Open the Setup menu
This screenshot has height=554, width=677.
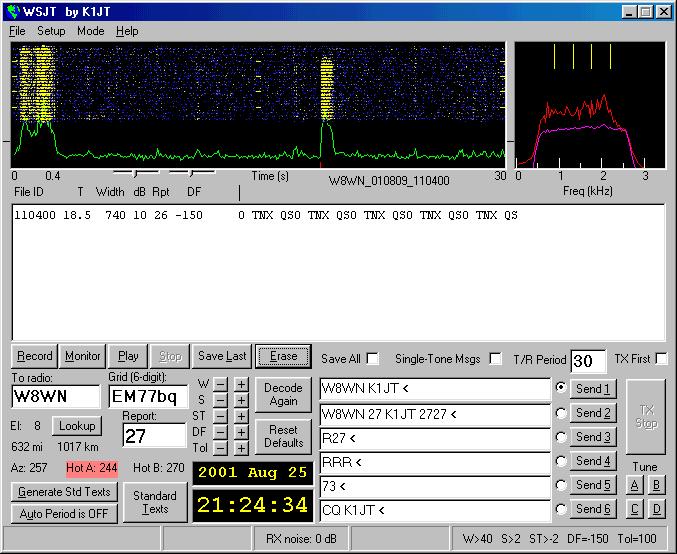(51, 31)
